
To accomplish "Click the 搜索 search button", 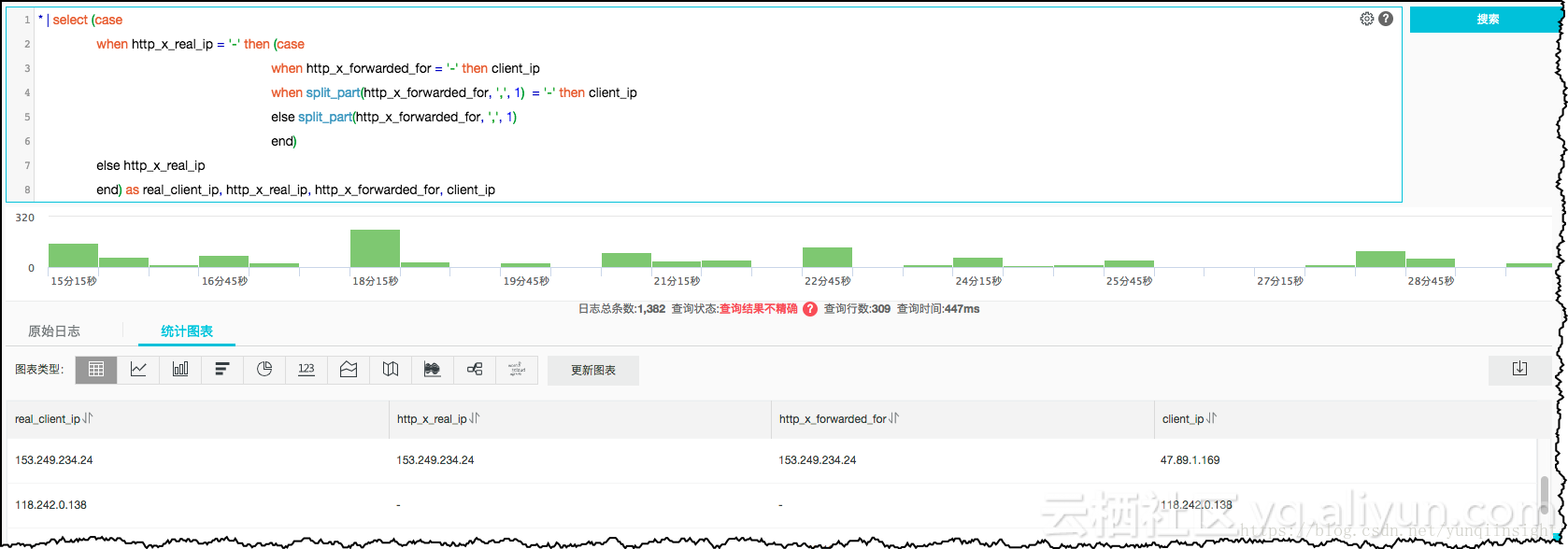I will click(x=1486, y=20).
